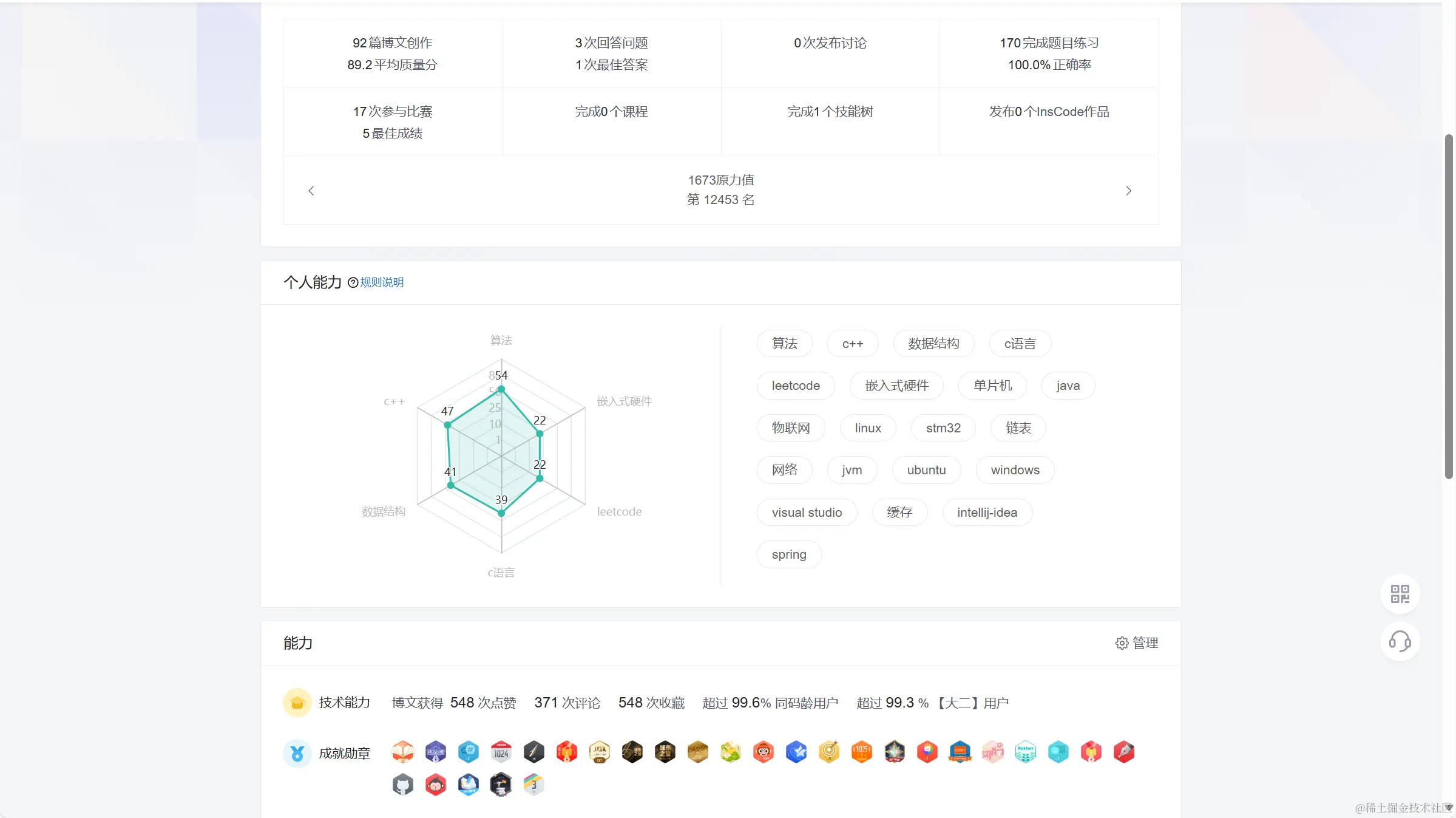Open 规则说明 rules explanation link
Viewport: 1456px width, 818px height.
(381, 282)
